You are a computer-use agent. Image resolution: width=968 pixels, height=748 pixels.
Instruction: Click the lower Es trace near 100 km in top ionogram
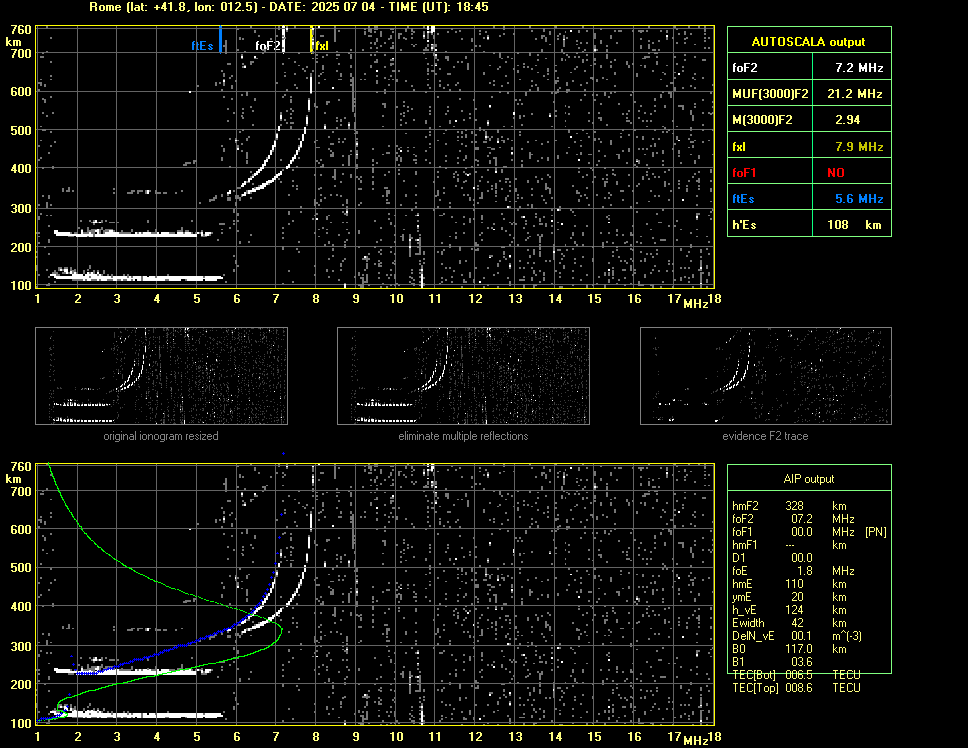click(x=138, y=276)
